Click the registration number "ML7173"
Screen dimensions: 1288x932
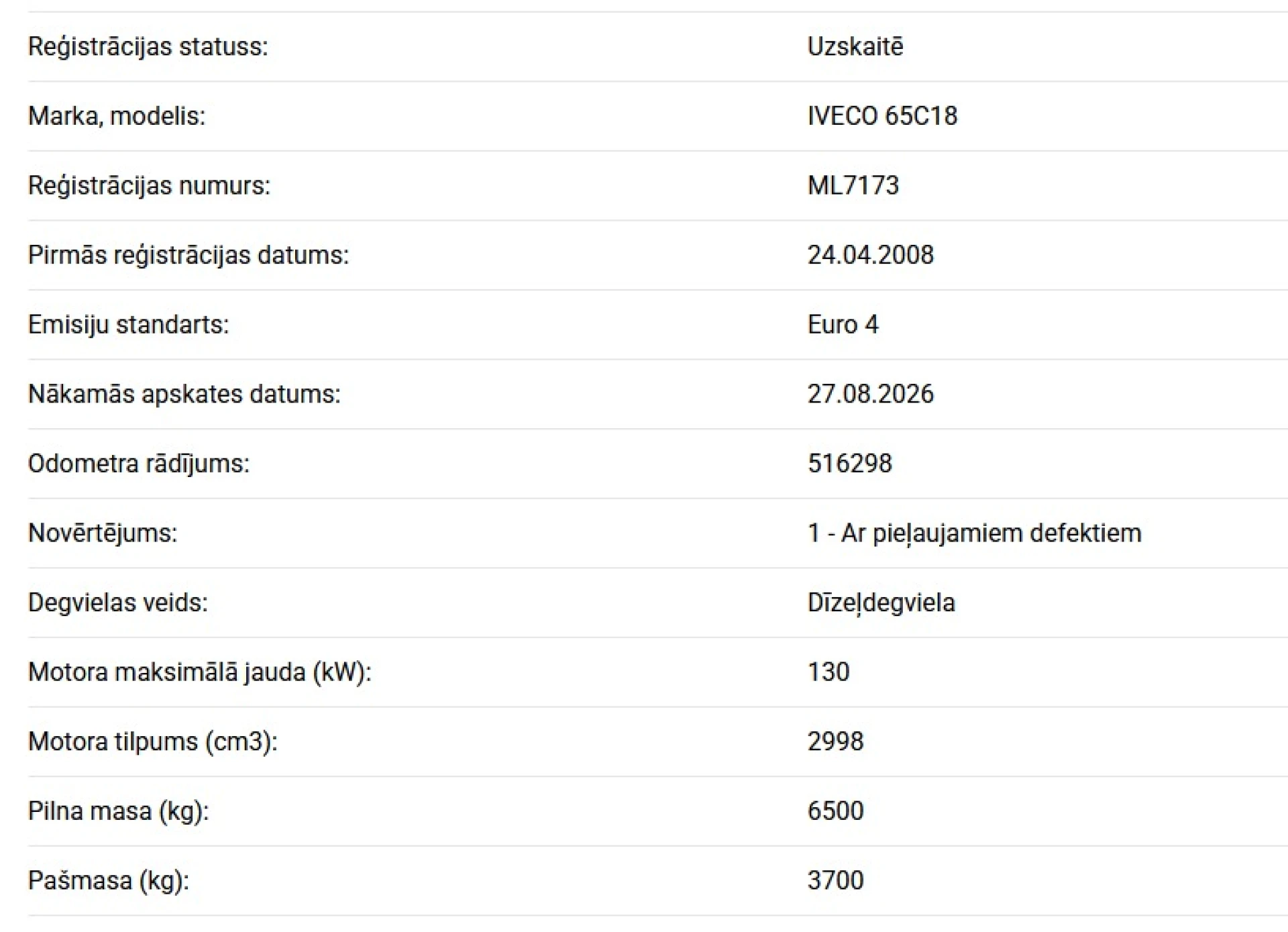pyautogui.click(x=853, y=185)
